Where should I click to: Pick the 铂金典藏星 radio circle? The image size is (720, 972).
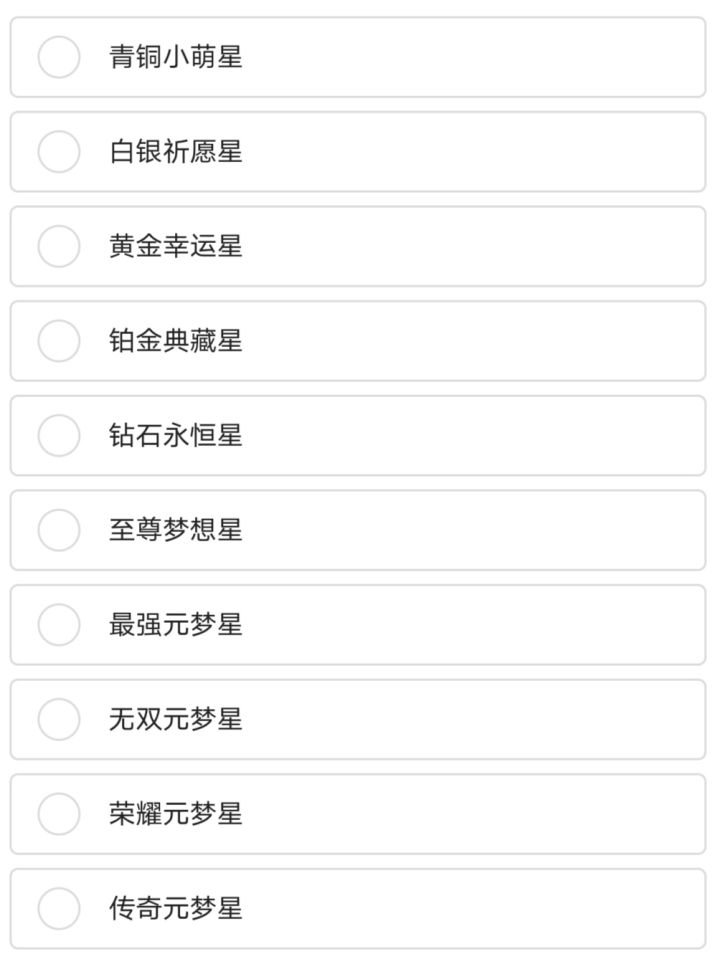[x=59, y=340]
